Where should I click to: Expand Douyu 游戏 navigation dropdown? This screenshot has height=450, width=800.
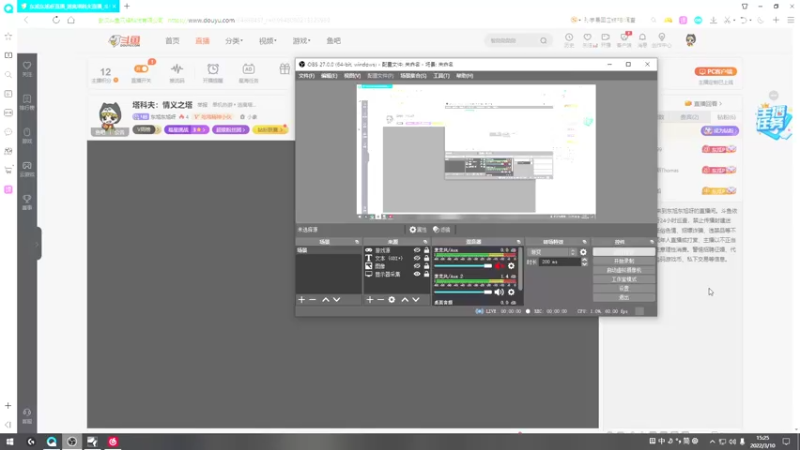point(301,40)
